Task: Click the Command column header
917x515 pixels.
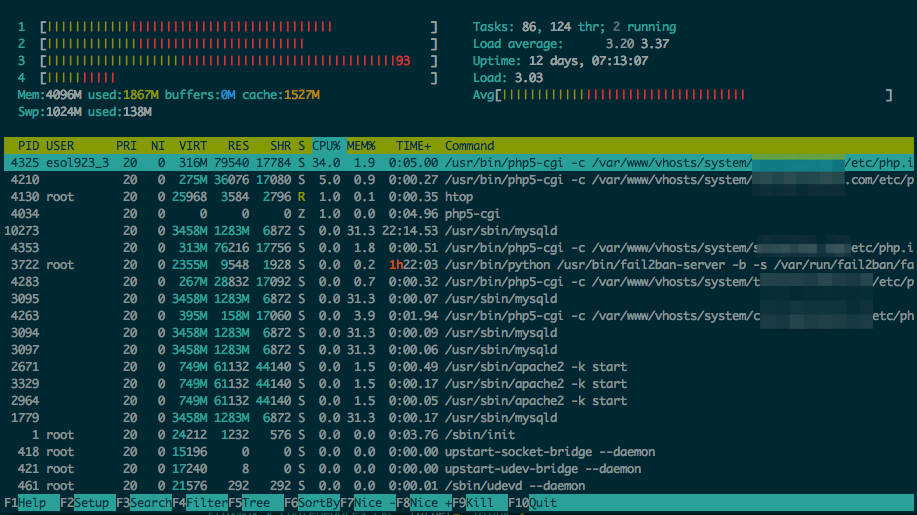Action: (470, 146)
